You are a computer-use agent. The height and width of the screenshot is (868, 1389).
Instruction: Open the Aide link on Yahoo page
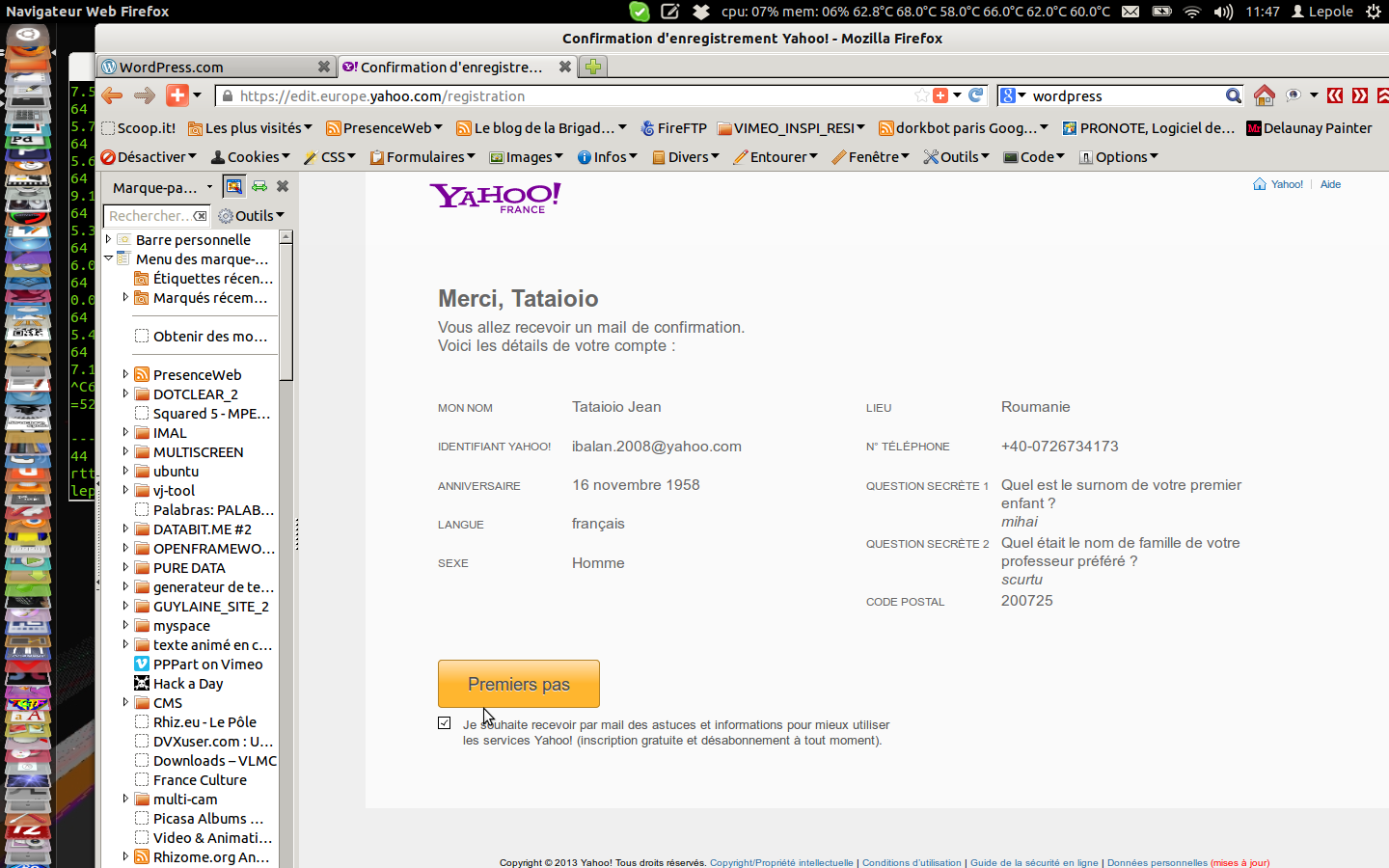coord(1330,184)
